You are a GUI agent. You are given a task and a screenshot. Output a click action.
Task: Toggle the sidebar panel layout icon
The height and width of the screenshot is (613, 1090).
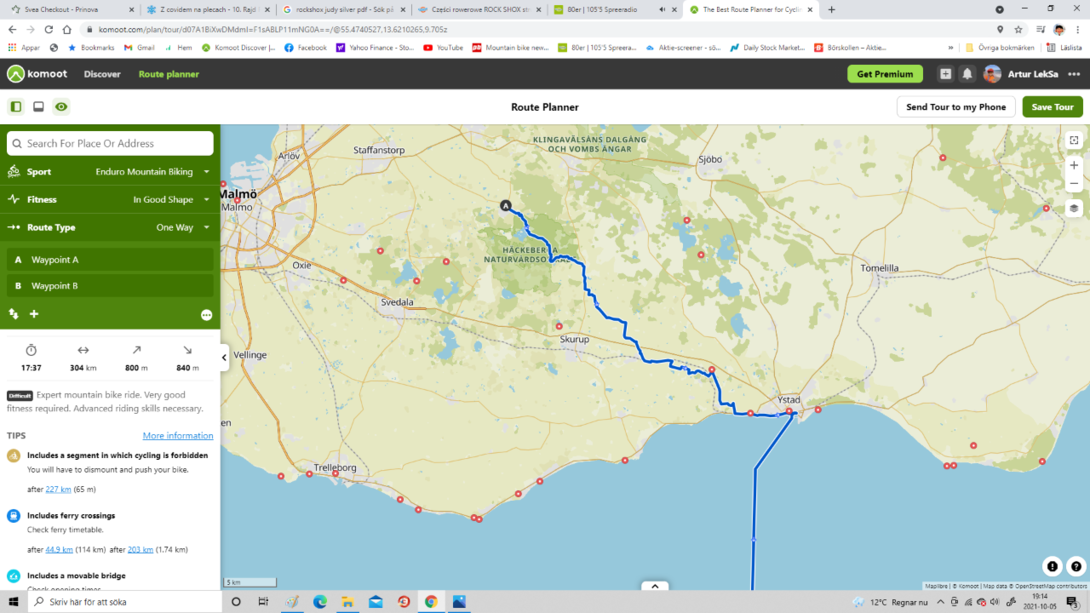pos(16,107)
